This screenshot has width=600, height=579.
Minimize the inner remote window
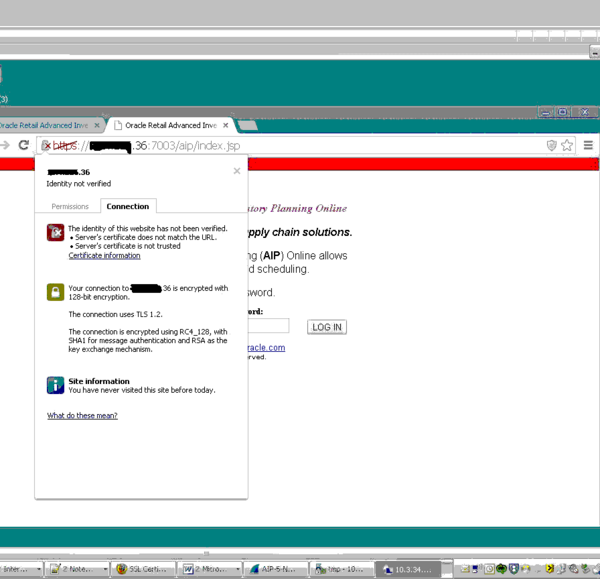tap(546, 112)
